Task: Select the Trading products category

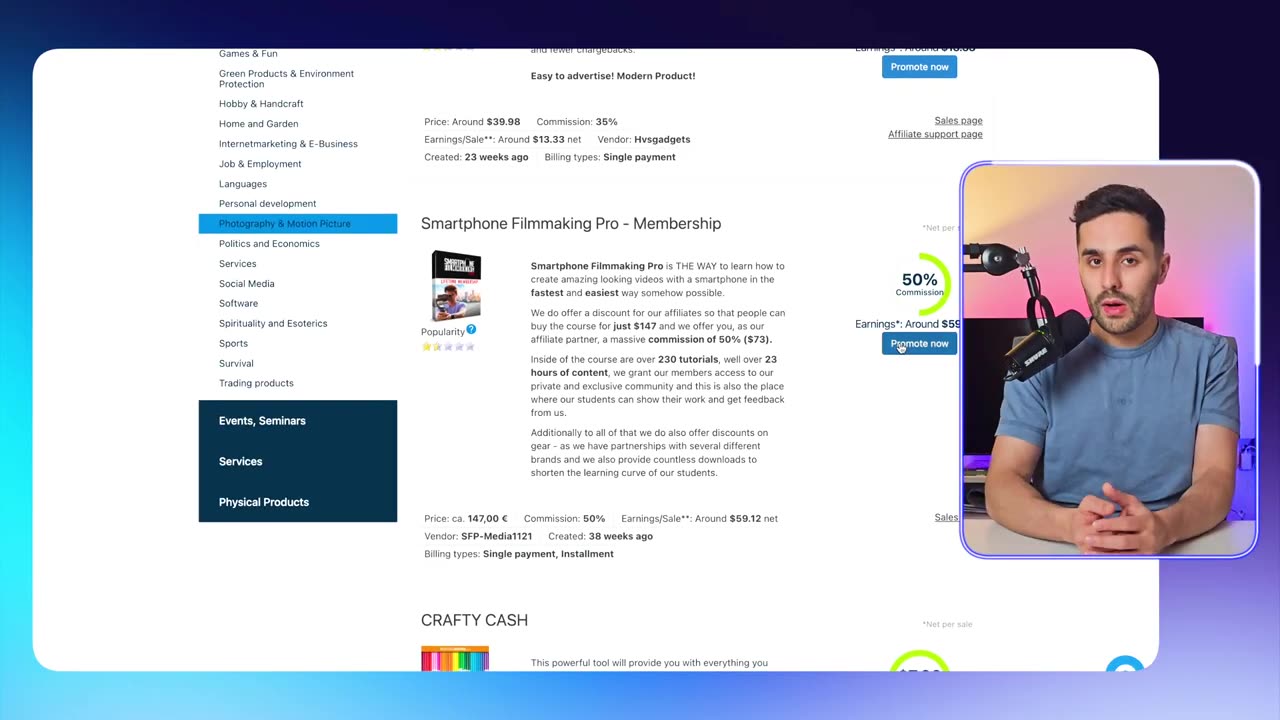Action: coord(256,383)
